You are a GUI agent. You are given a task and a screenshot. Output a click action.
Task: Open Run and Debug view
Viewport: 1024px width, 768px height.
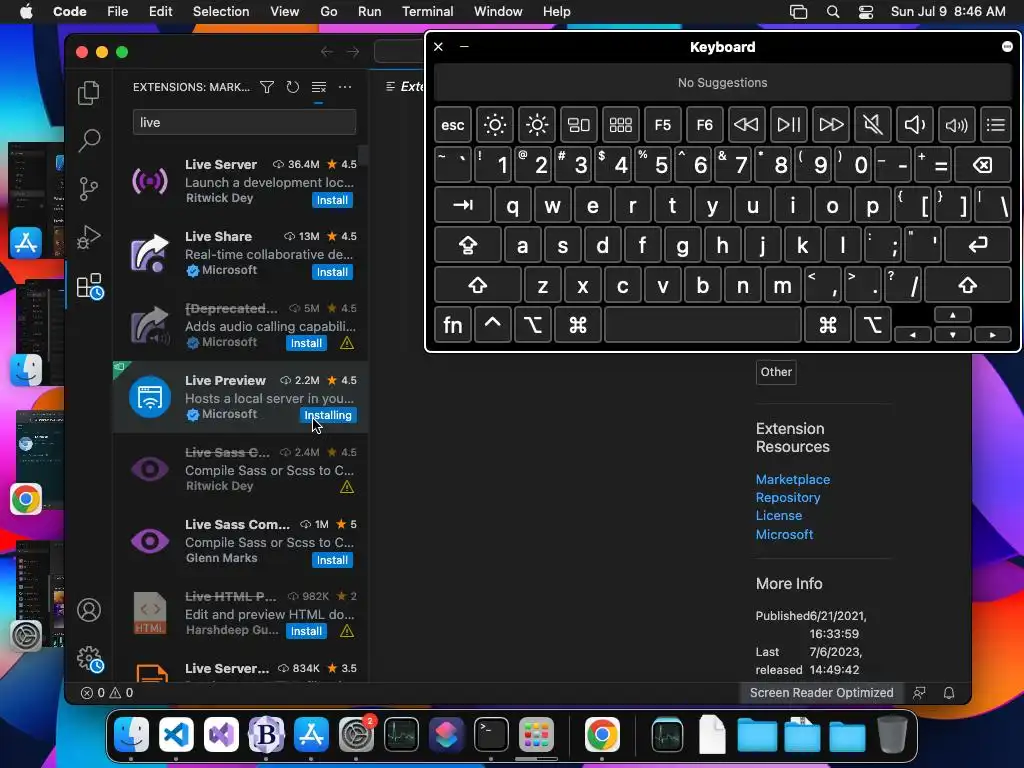coord(89,237)
